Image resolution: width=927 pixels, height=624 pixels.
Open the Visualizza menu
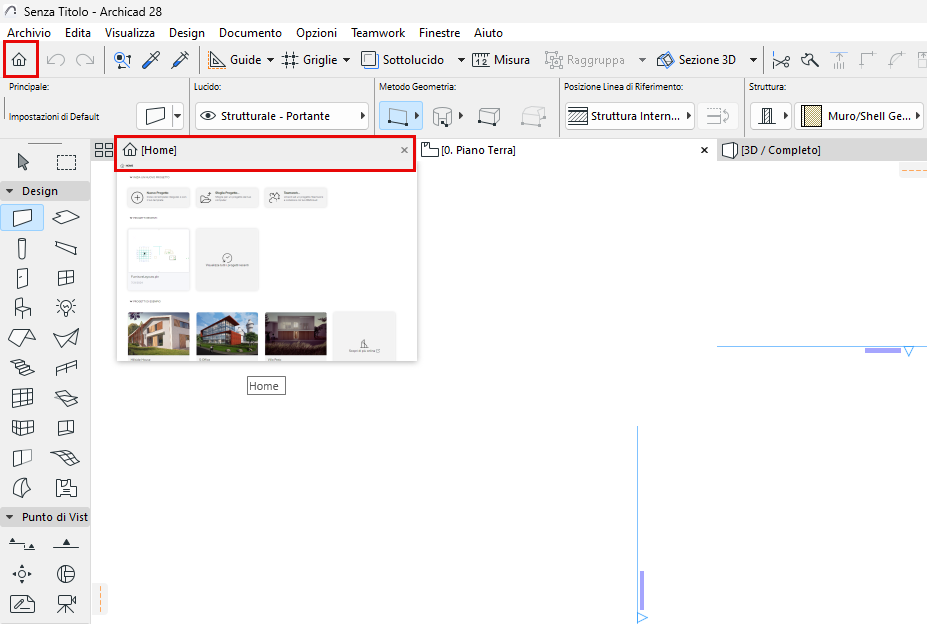(x=129, y=33)
